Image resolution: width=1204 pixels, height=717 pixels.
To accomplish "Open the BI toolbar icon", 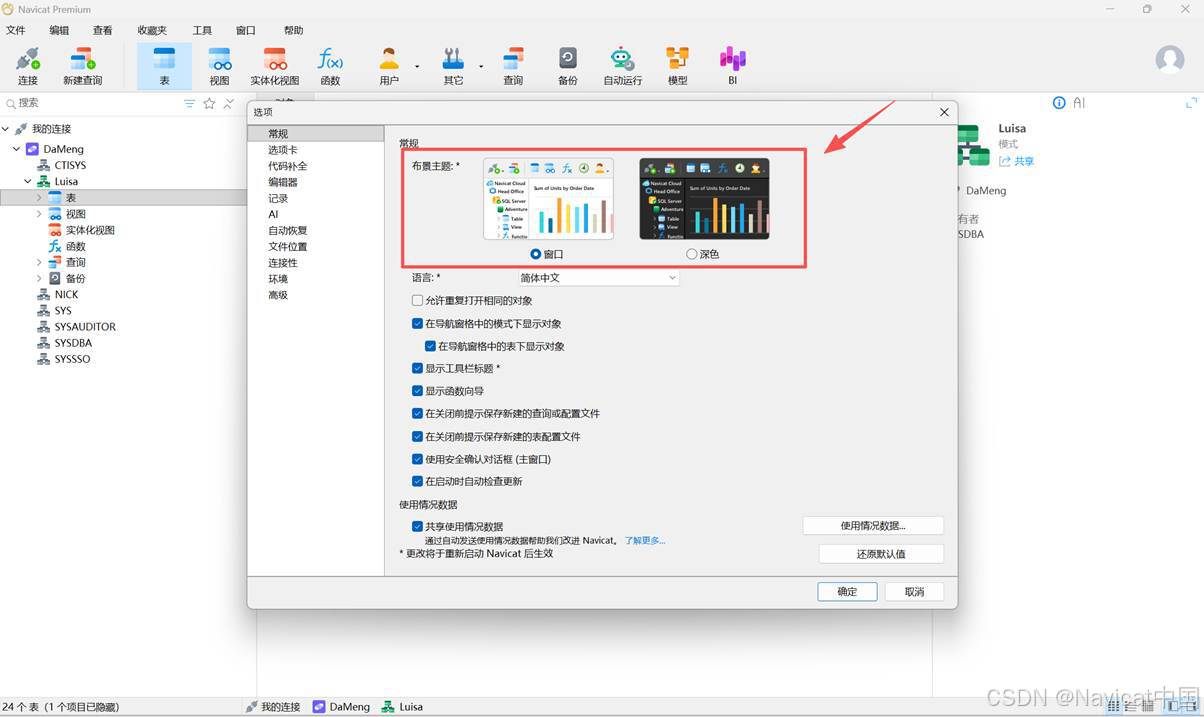I will point(733,66).
